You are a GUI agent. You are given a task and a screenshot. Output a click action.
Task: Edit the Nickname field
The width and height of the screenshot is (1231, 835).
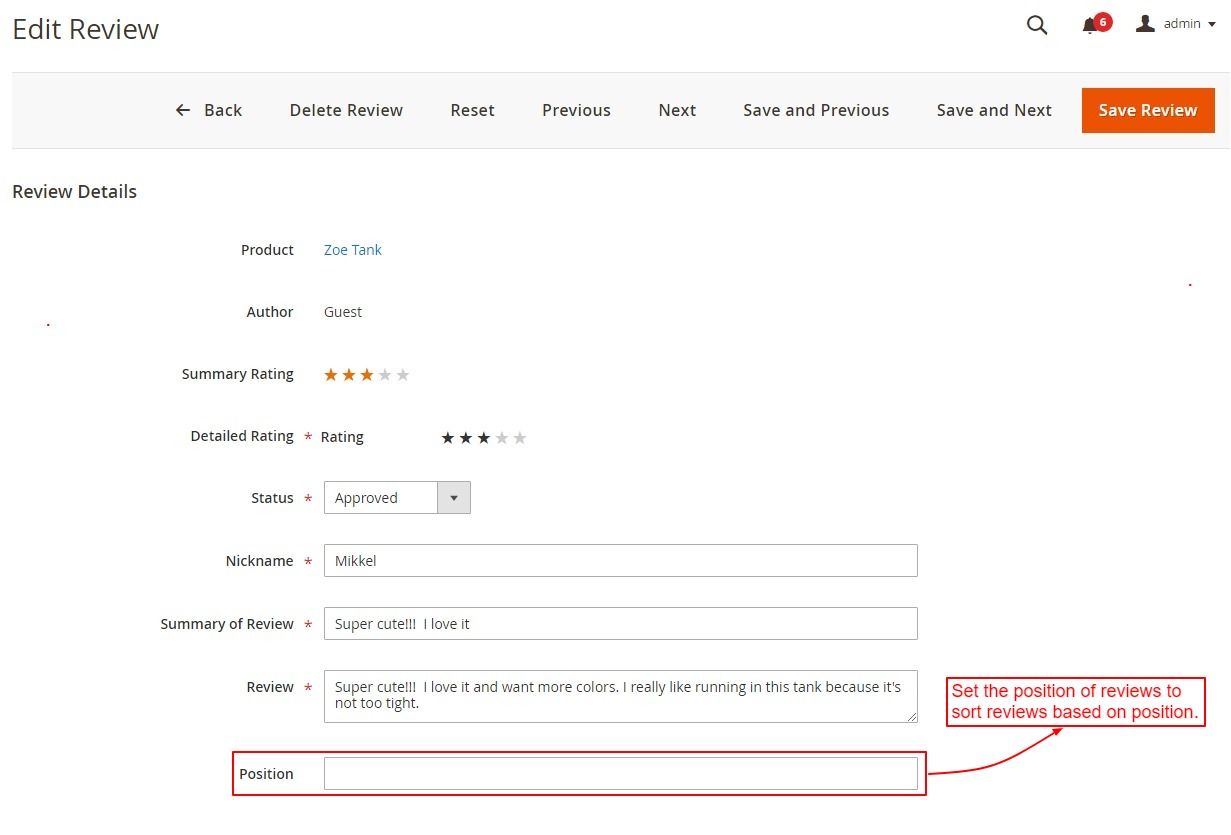pos(620,560)
